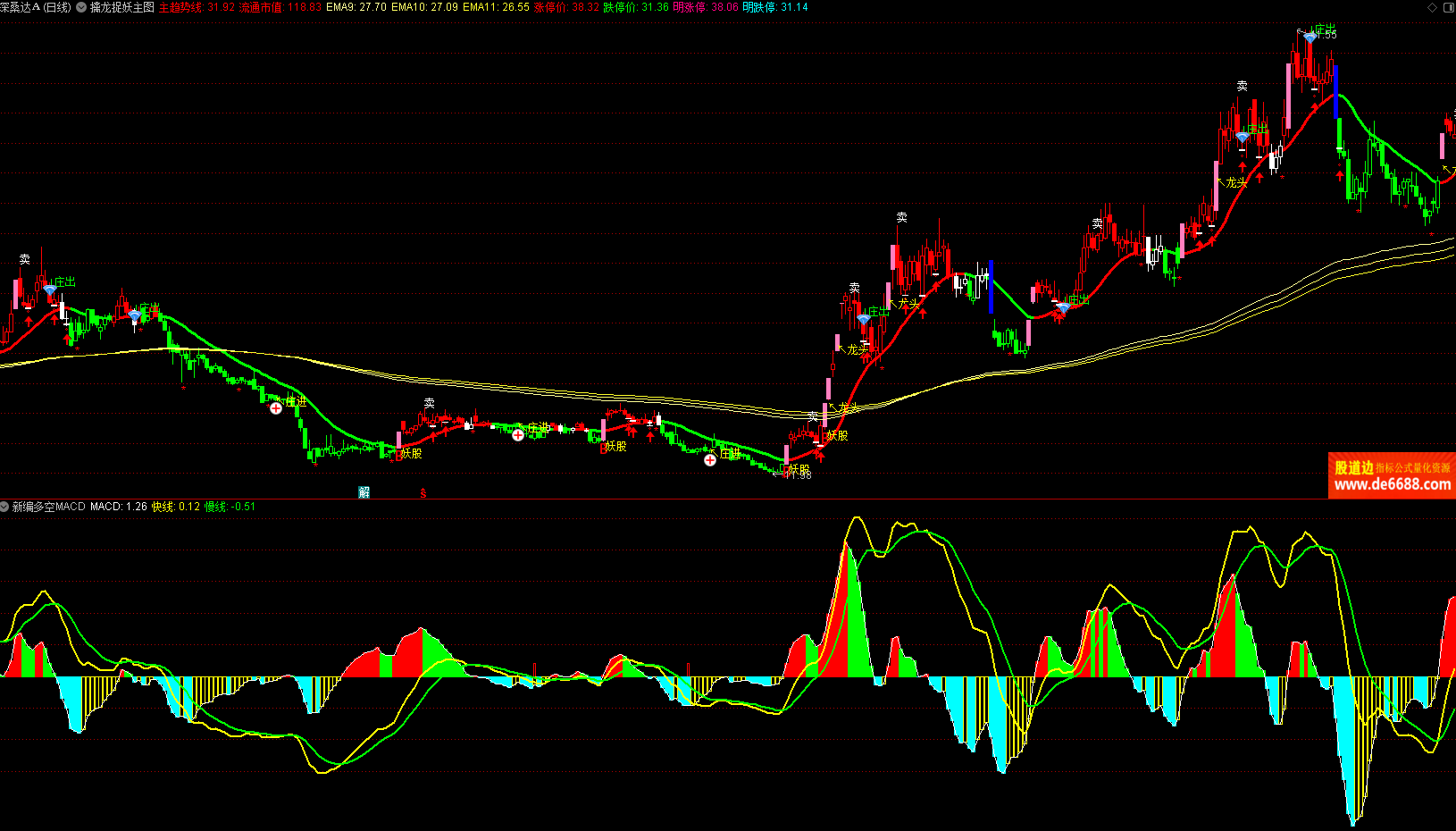Select the 新编多空MACD indicator name
Image resolution: width=1456 pixels, height=831 pixels.
click(x=49, y=507)
